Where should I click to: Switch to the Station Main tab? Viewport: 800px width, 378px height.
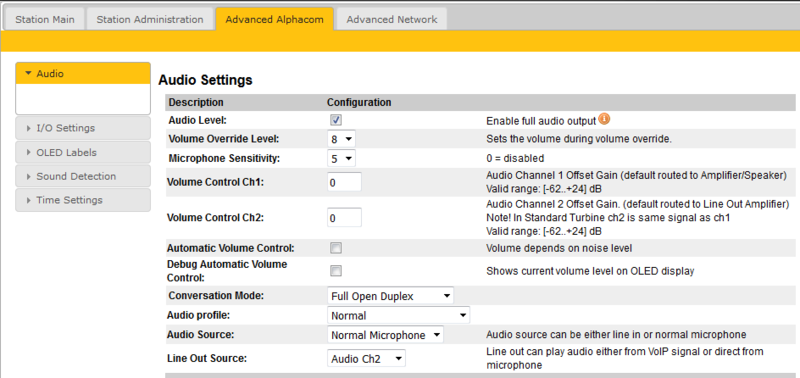point(44,19)
